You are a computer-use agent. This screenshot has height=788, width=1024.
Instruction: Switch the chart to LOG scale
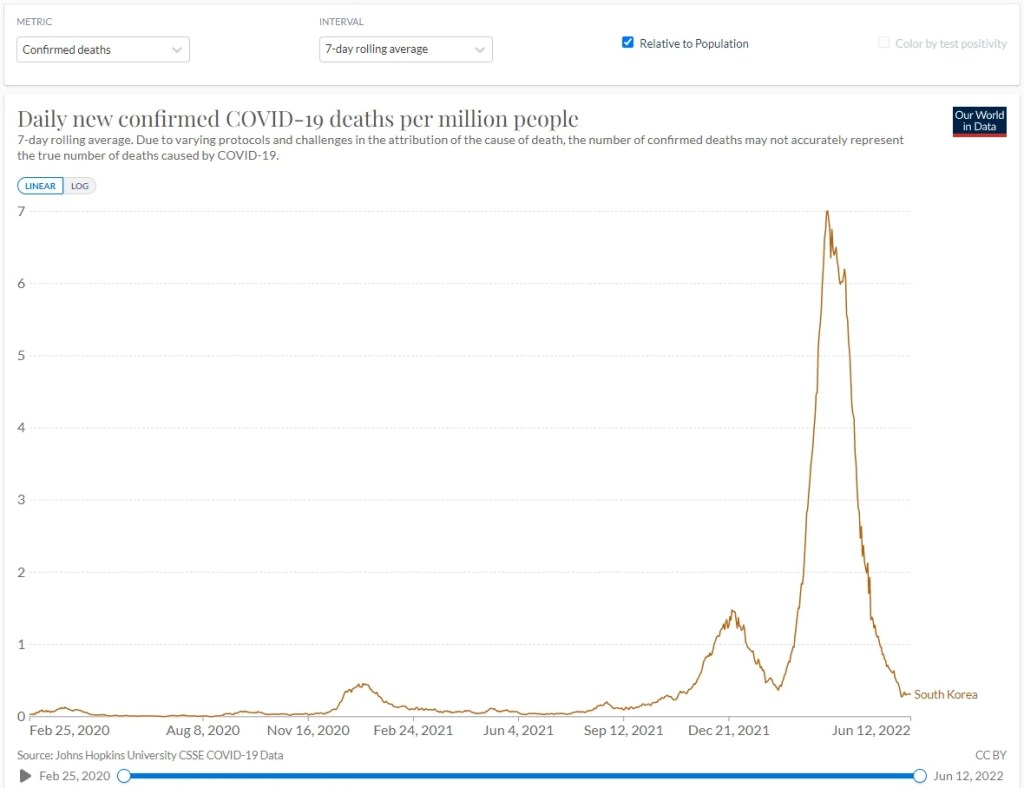[x=80, y=186]
